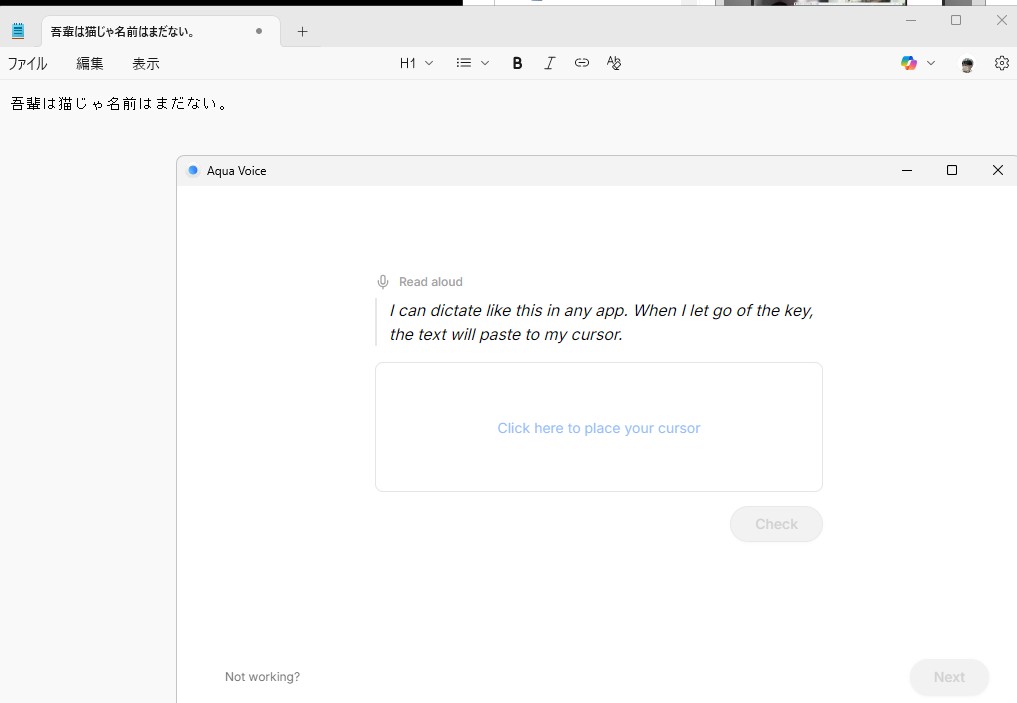Click the Notepad app icon
The image size is (1017, 703).
point(17,31)
